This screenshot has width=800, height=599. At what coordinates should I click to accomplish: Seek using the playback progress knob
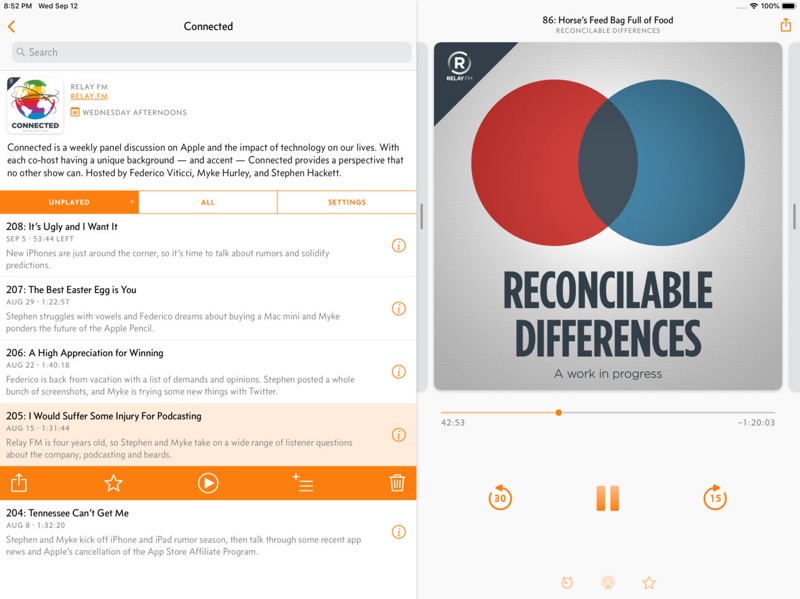click(x=559, y=412)
